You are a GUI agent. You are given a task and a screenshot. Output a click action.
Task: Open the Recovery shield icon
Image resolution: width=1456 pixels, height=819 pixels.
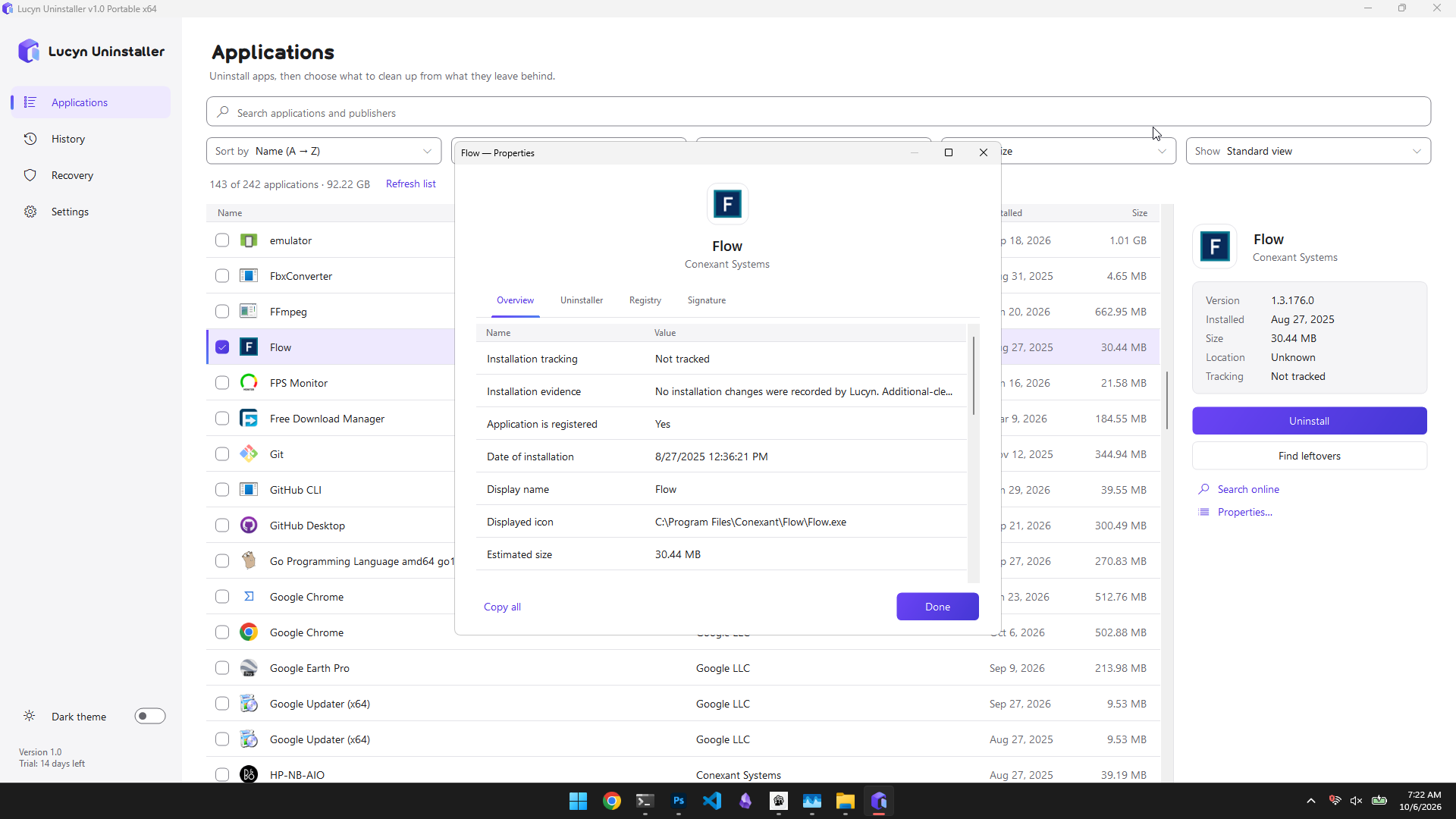point(30,175)
